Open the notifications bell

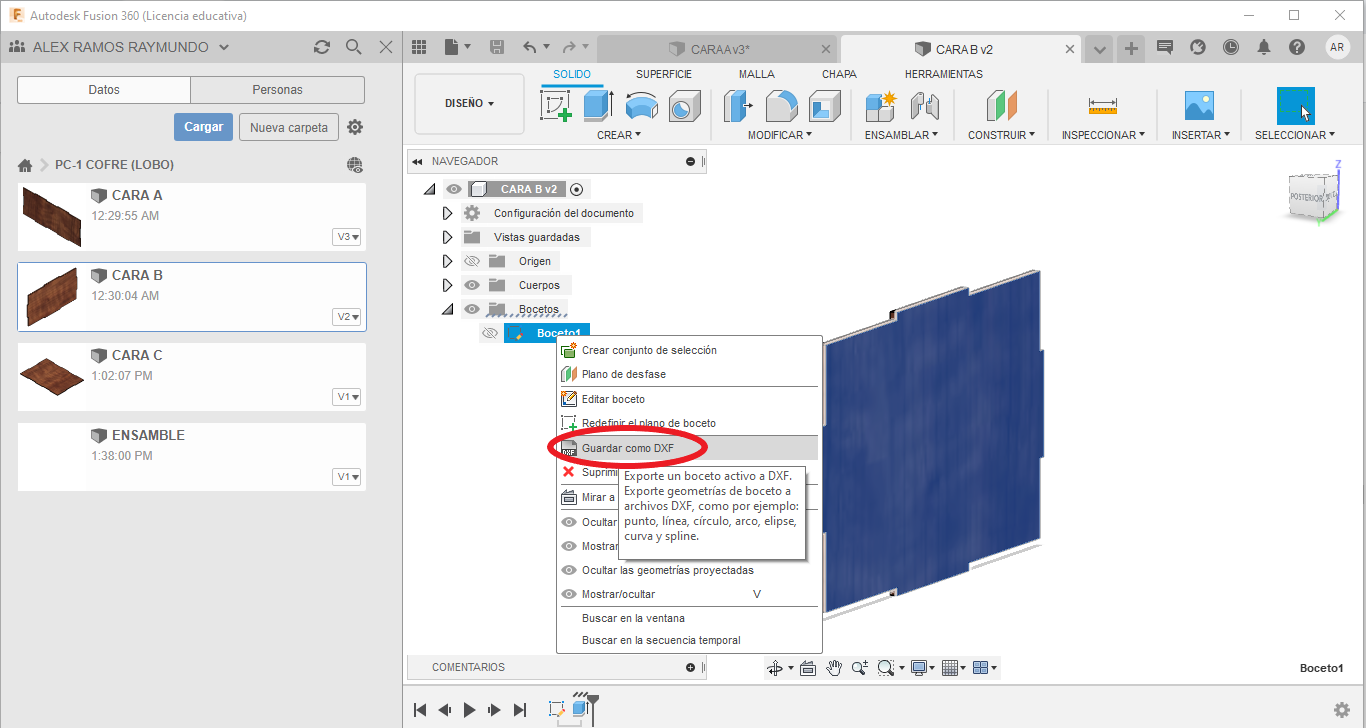[x=1264, y=47]
